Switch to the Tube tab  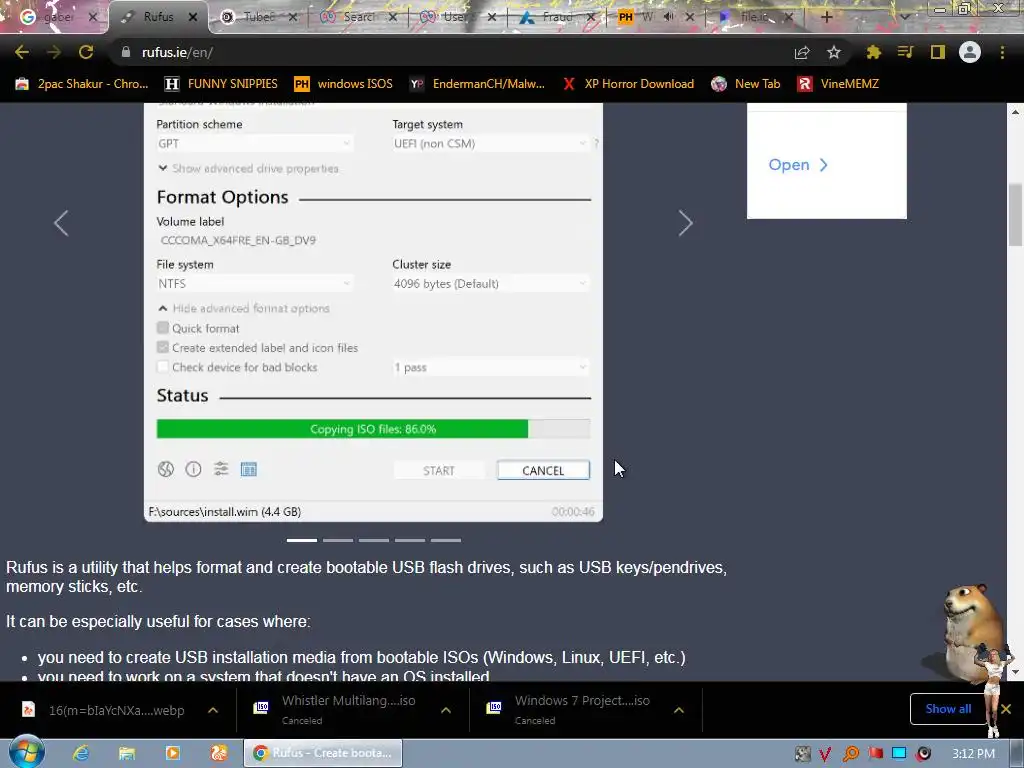tap(258, 17)
